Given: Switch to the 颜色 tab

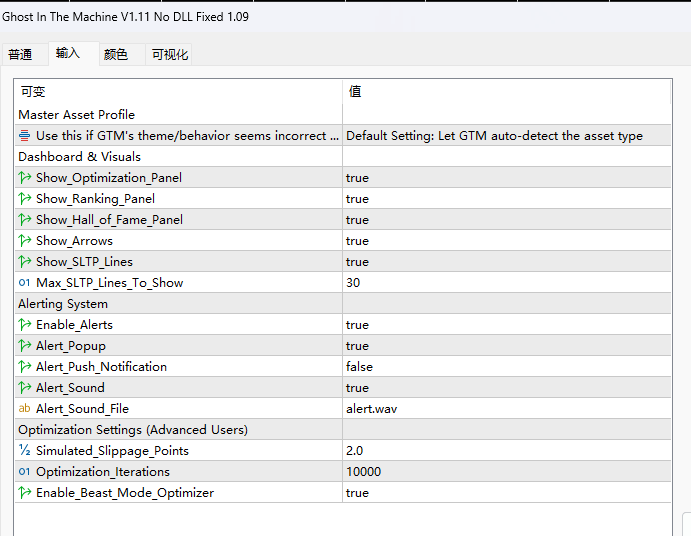Looking at the screenshot, I should tap(116, 55).
